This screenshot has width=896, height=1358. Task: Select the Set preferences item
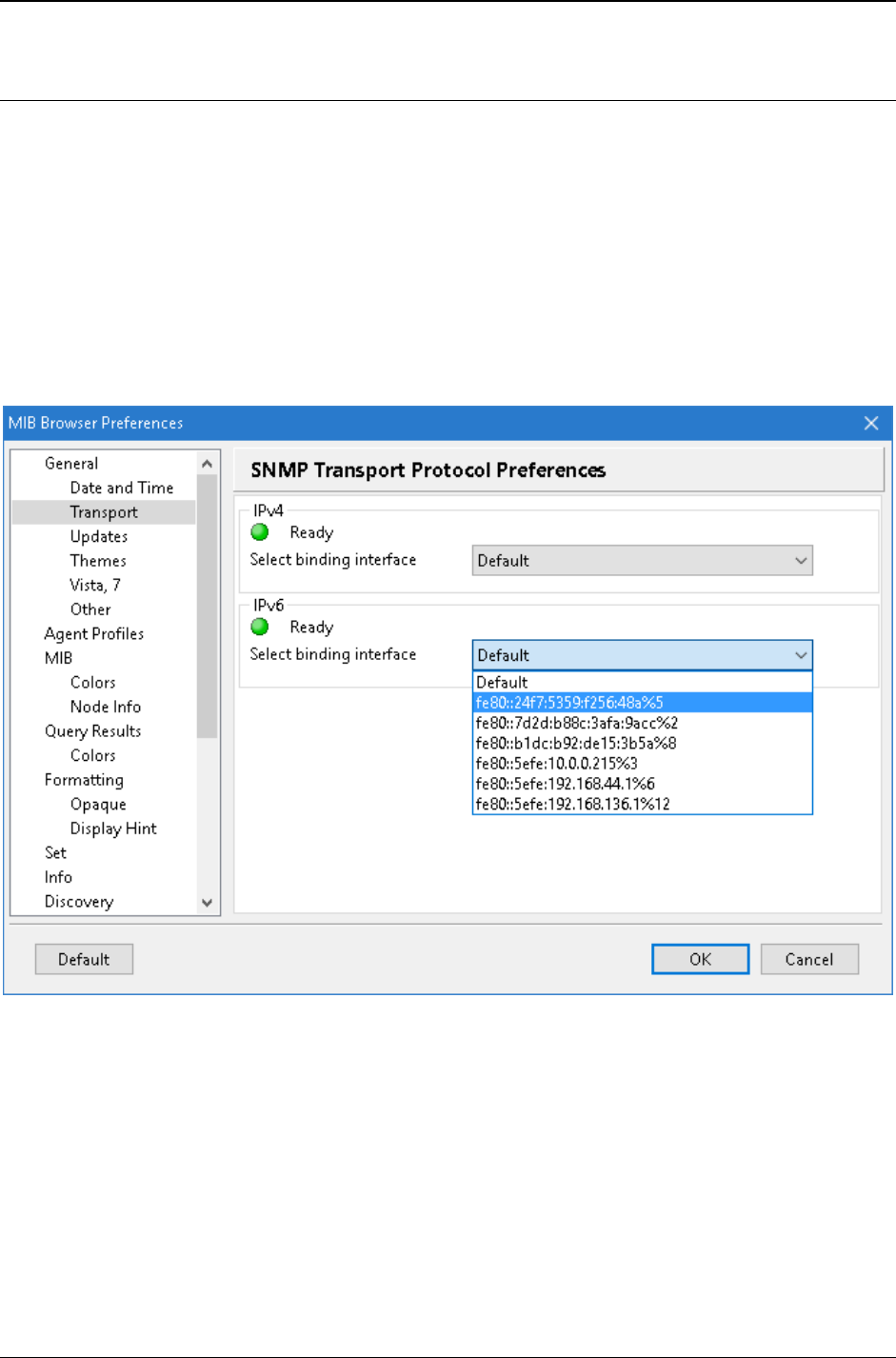point(55,853)
